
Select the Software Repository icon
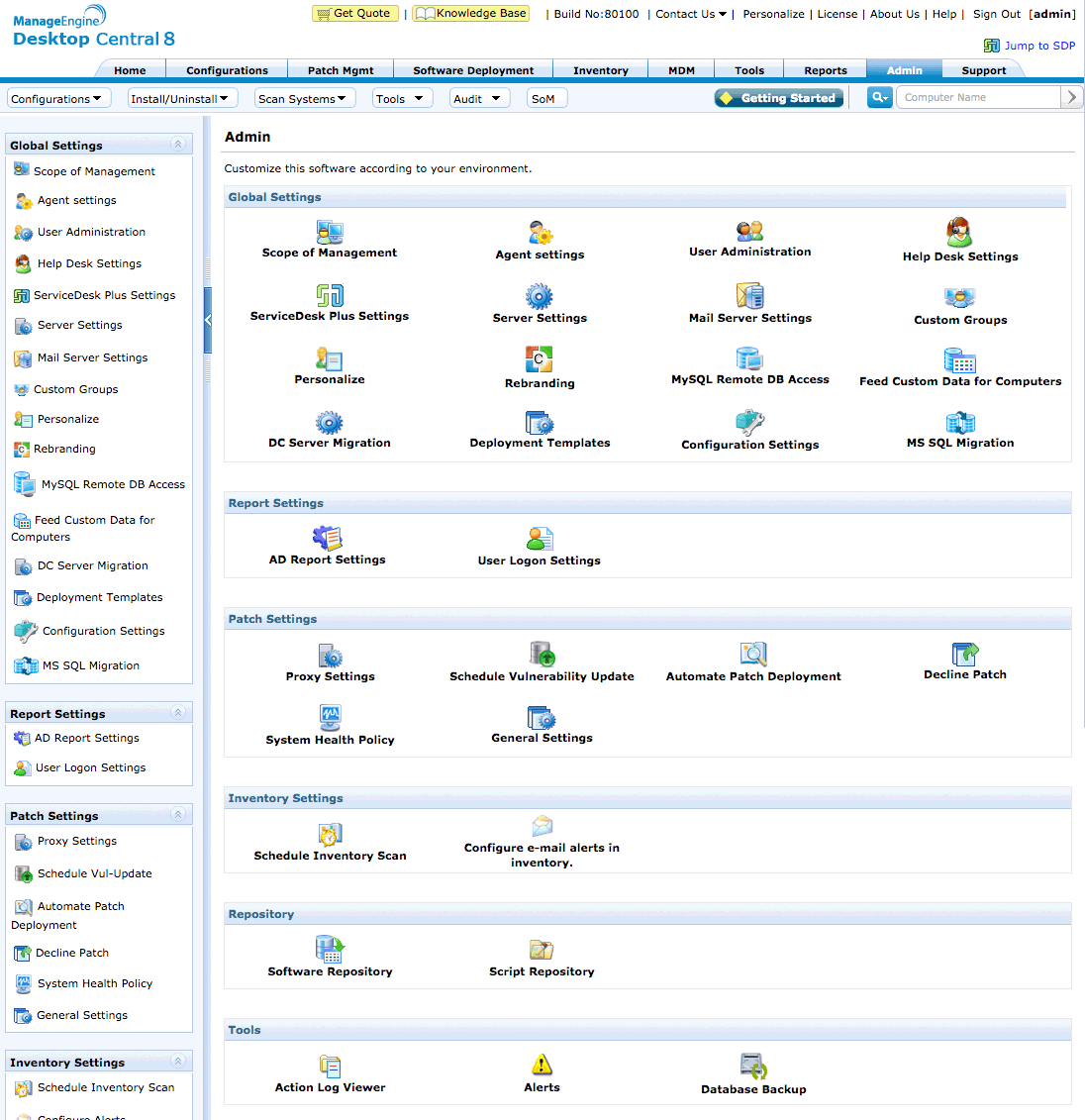(330, 949)
